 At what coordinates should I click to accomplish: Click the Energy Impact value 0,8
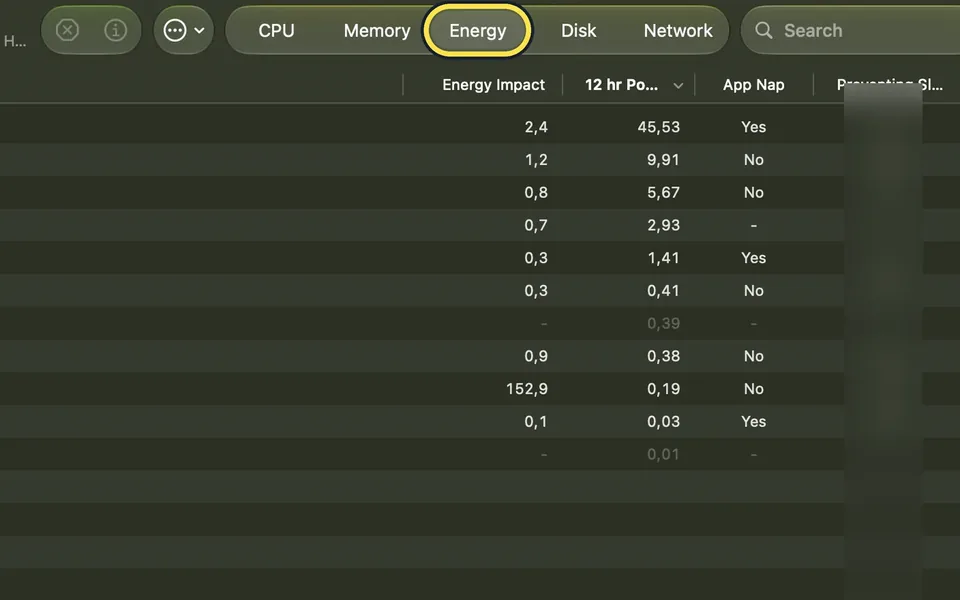[536, 192]
